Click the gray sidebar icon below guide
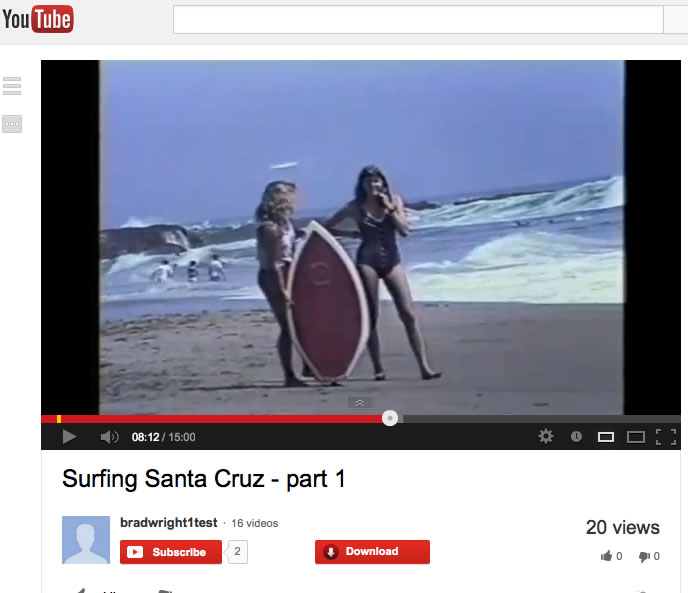Image resolution: width=688 pixels, height=593 pixels. [x=12, y=124]
